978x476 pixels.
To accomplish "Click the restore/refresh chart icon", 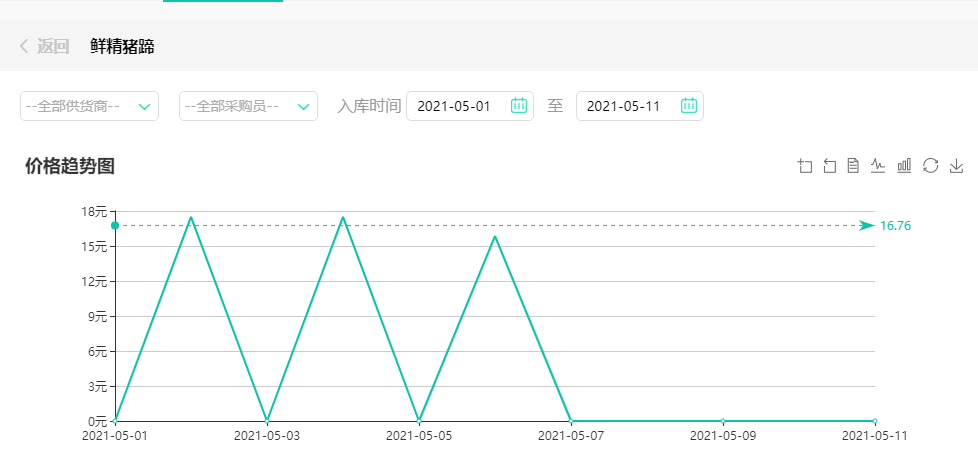I will (x=930, y=166).
